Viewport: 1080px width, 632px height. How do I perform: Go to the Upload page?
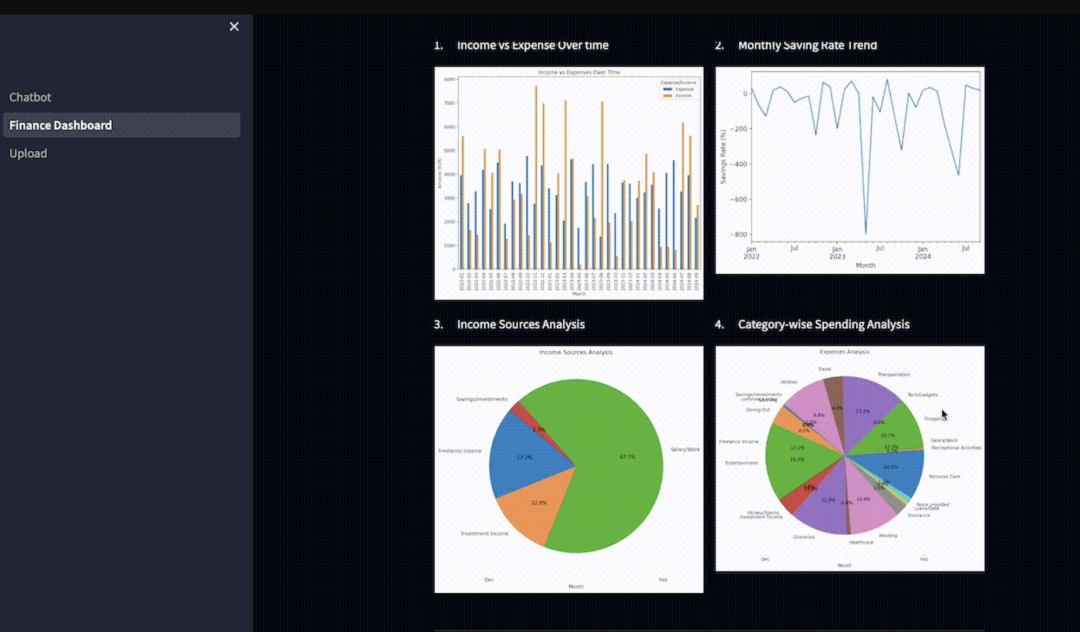coord(28,153)
